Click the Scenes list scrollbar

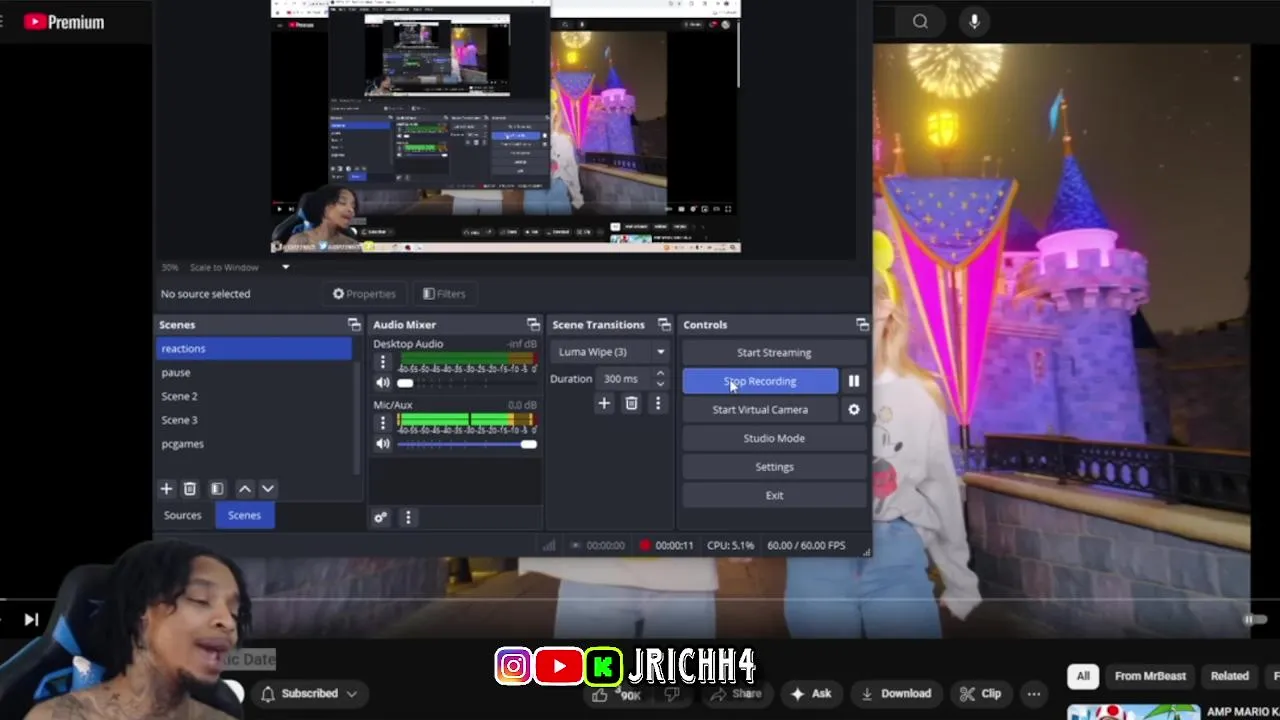click(357, 417)
